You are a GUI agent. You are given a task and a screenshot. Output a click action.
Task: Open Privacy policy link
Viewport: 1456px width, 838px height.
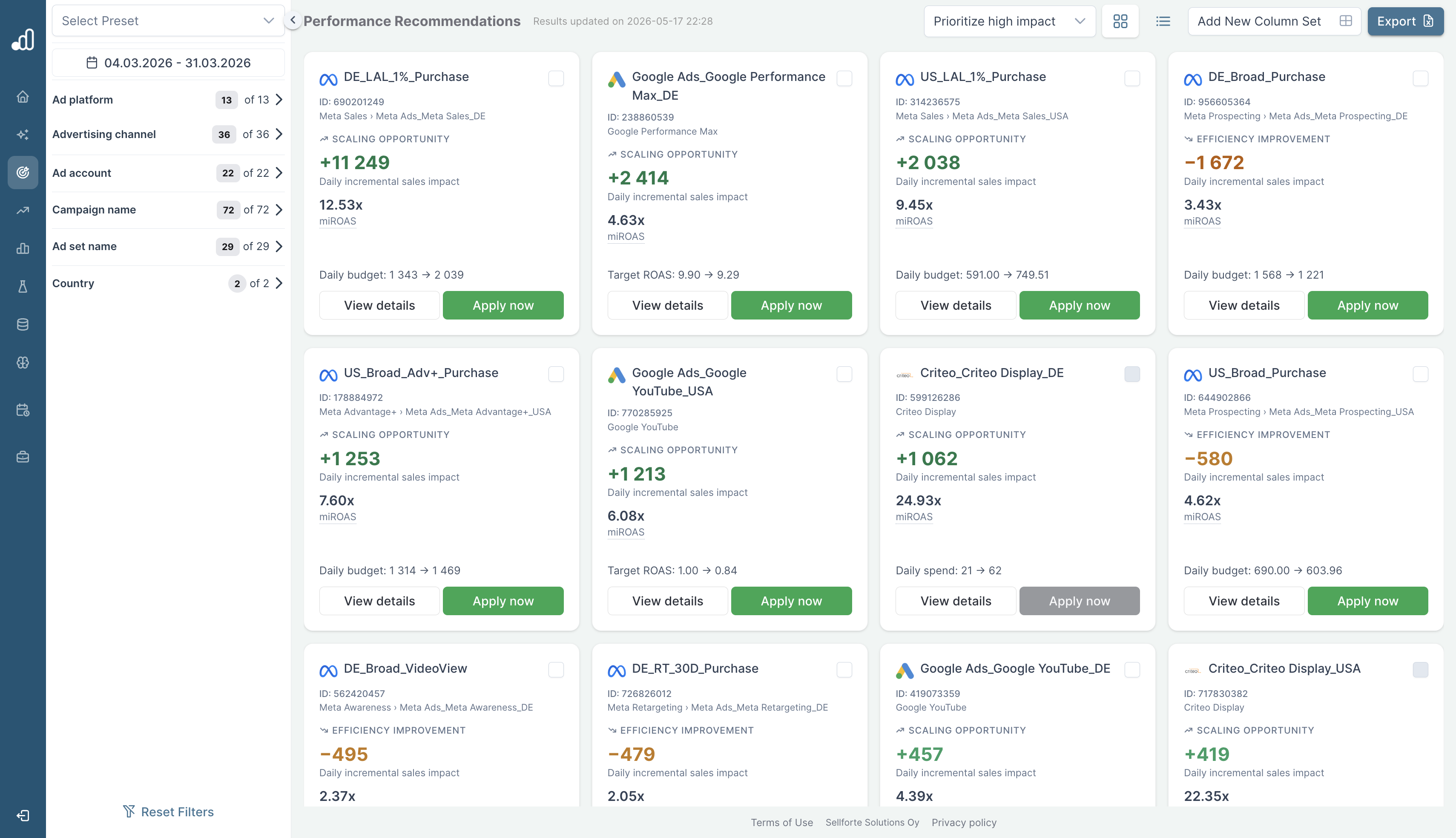tap(964, 823)
